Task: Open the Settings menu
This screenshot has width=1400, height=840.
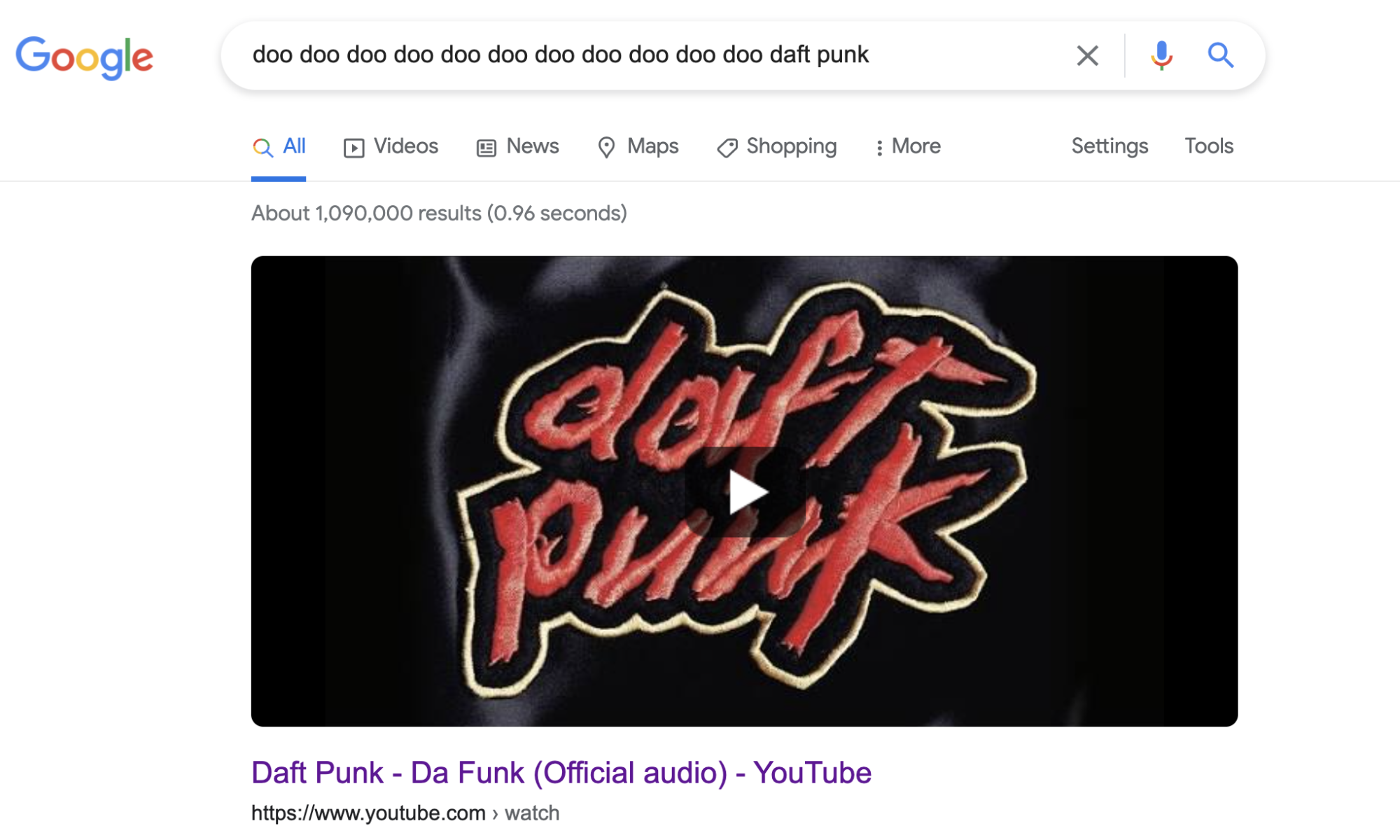Action: click(x=1109, y=146)
